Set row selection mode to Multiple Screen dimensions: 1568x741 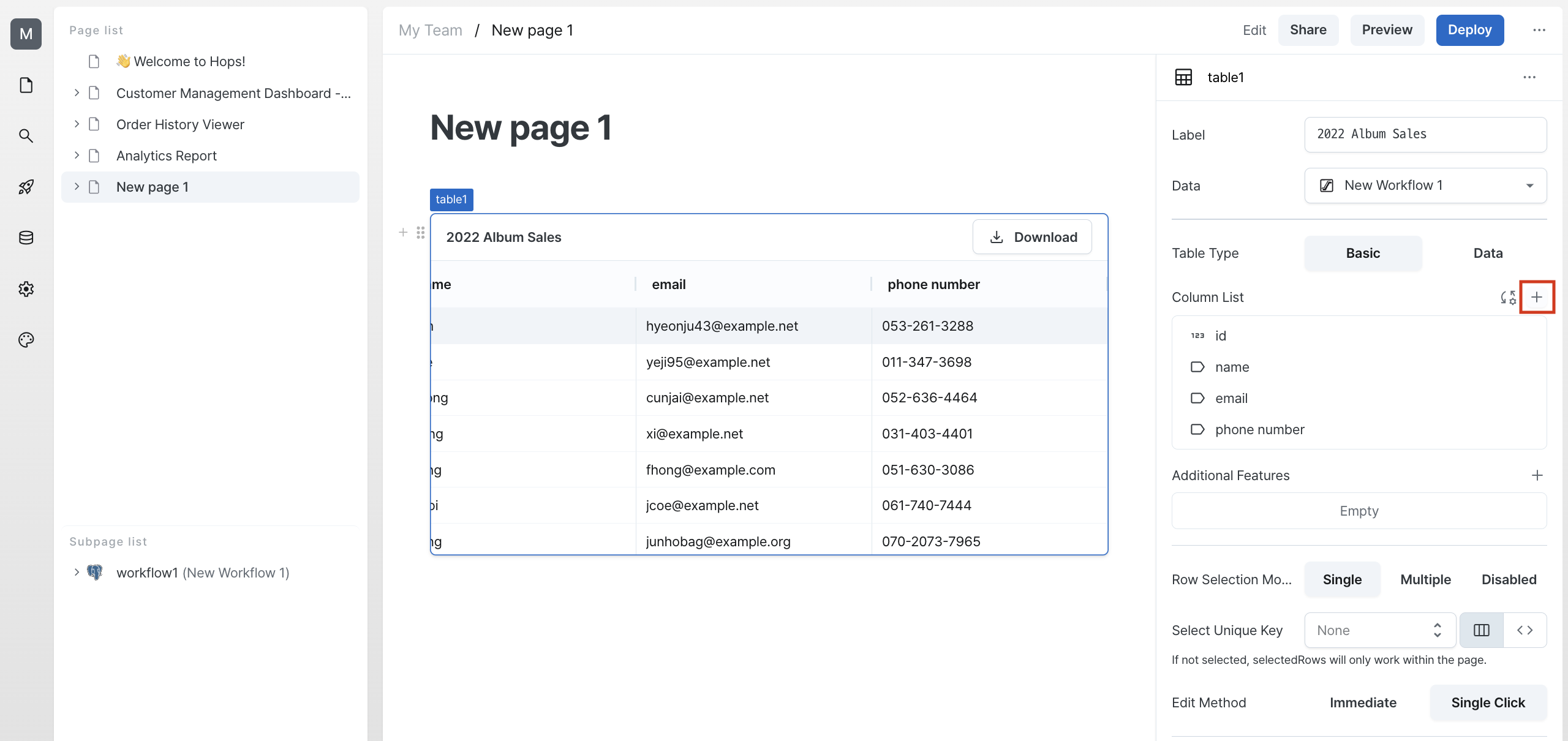click(1425, 579)
